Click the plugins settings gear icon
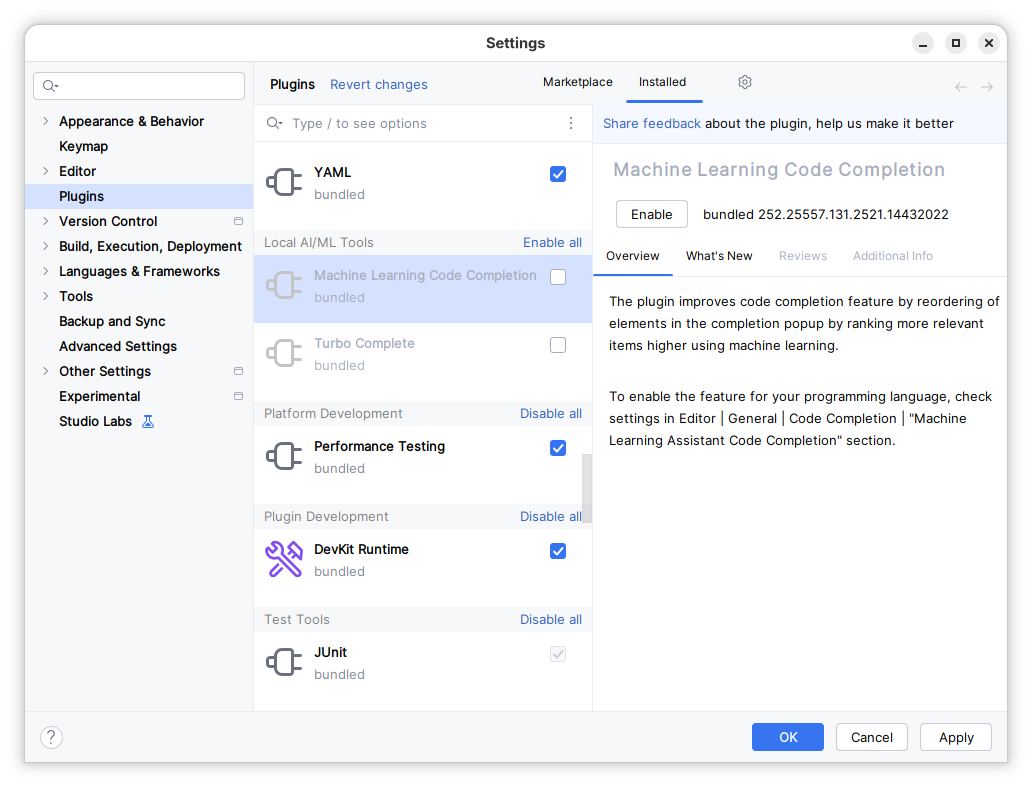The height and width of the screenshot is (787, 1032). click(x=744, y=82)
